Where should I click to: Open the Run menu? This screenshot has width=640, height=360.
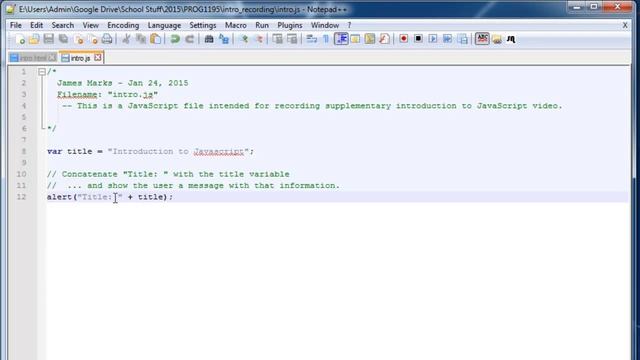point(262,25)
